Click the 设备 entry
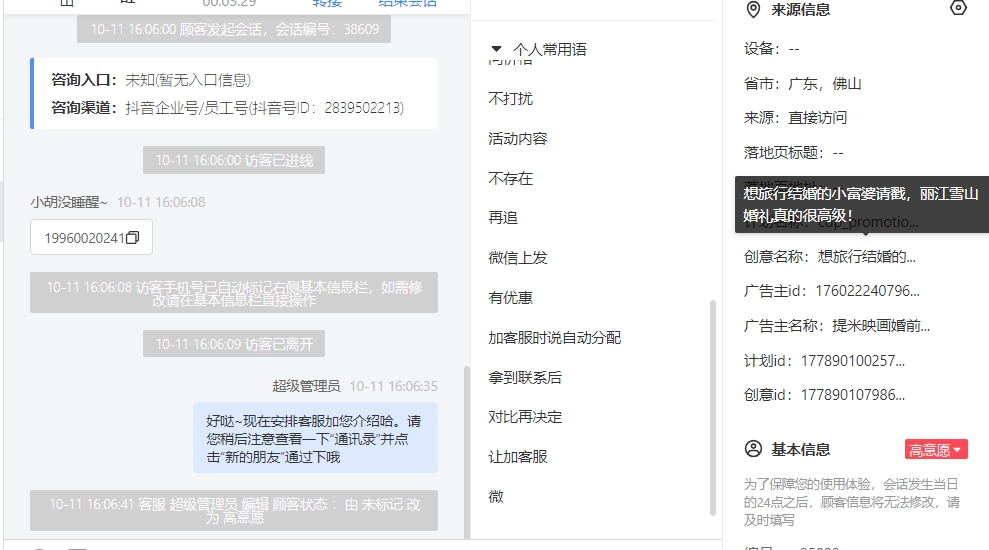Image resolution: width=989 pixels, height=550 pixels. [x=771, y=49]
